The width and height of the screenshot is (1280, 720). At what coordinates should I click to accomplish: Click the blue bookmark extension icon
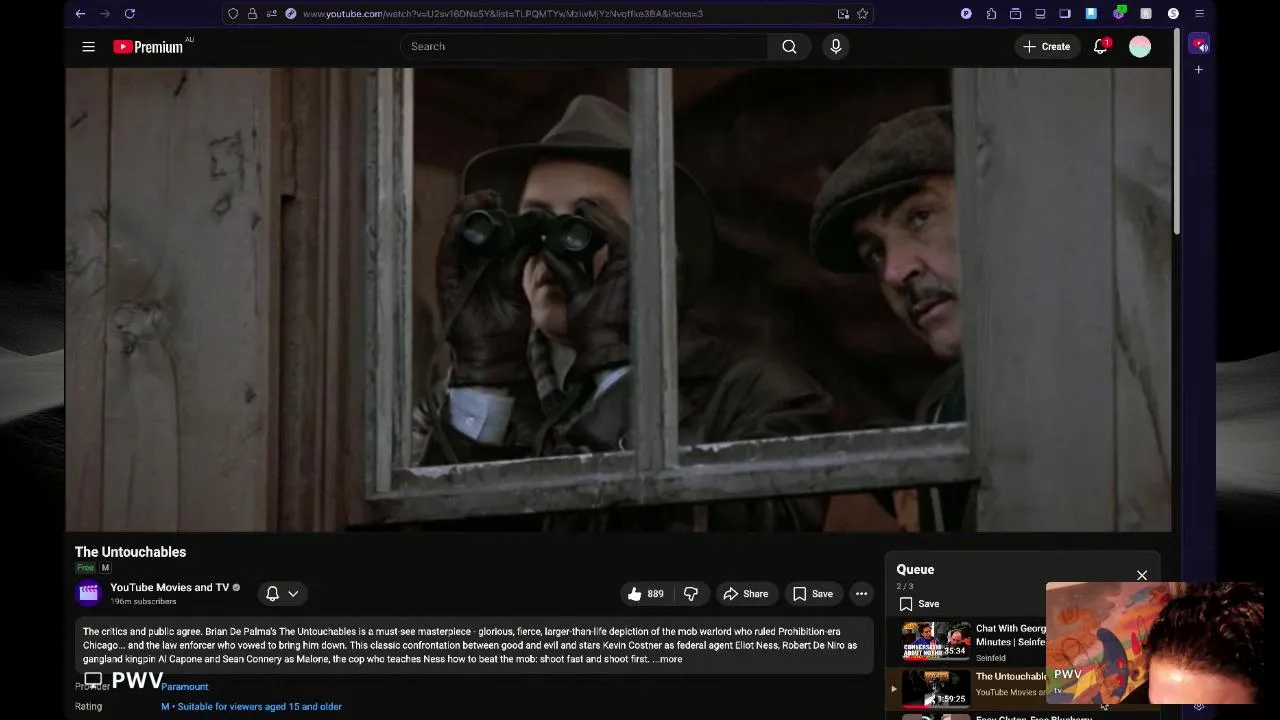pos(1091,14)
